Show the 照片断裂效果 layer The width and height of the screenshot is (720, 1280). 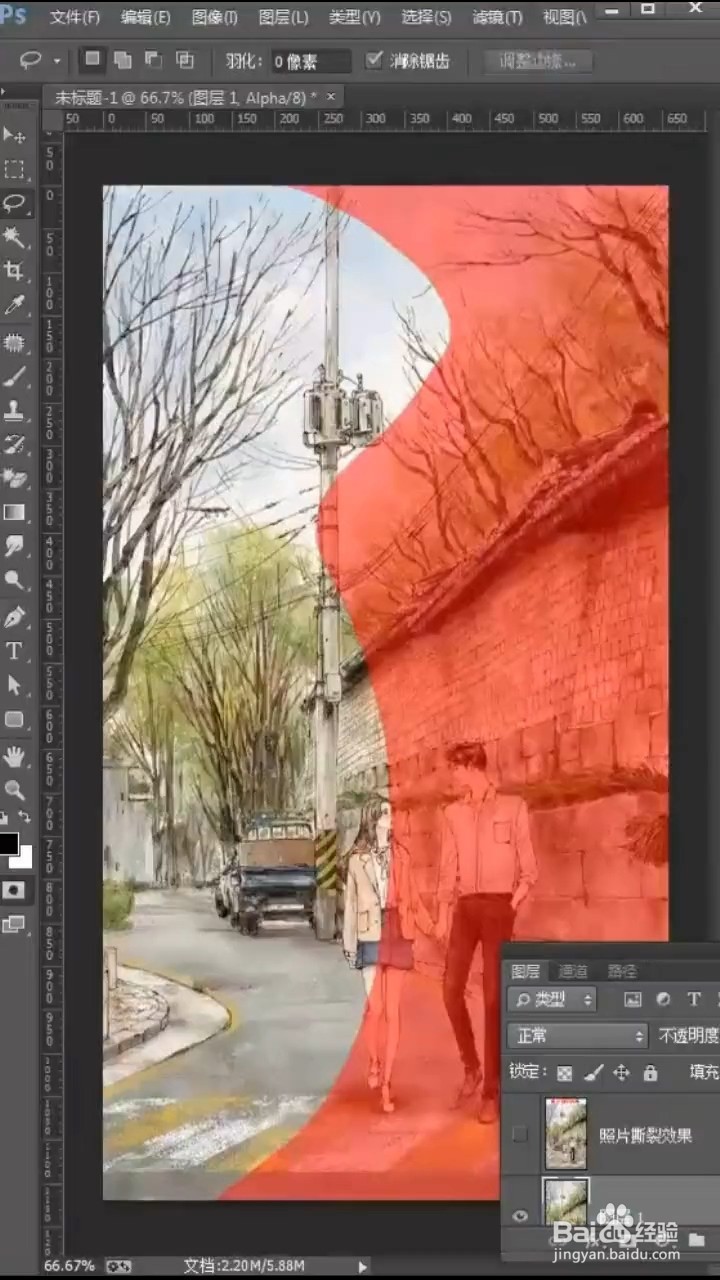519,1134
